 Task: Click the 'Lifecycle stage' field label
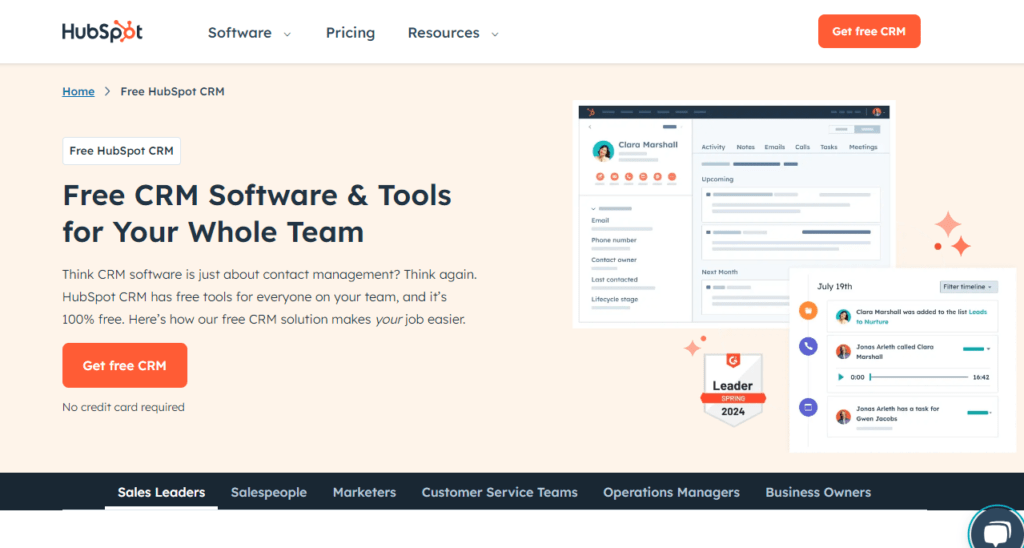point(615,299)
